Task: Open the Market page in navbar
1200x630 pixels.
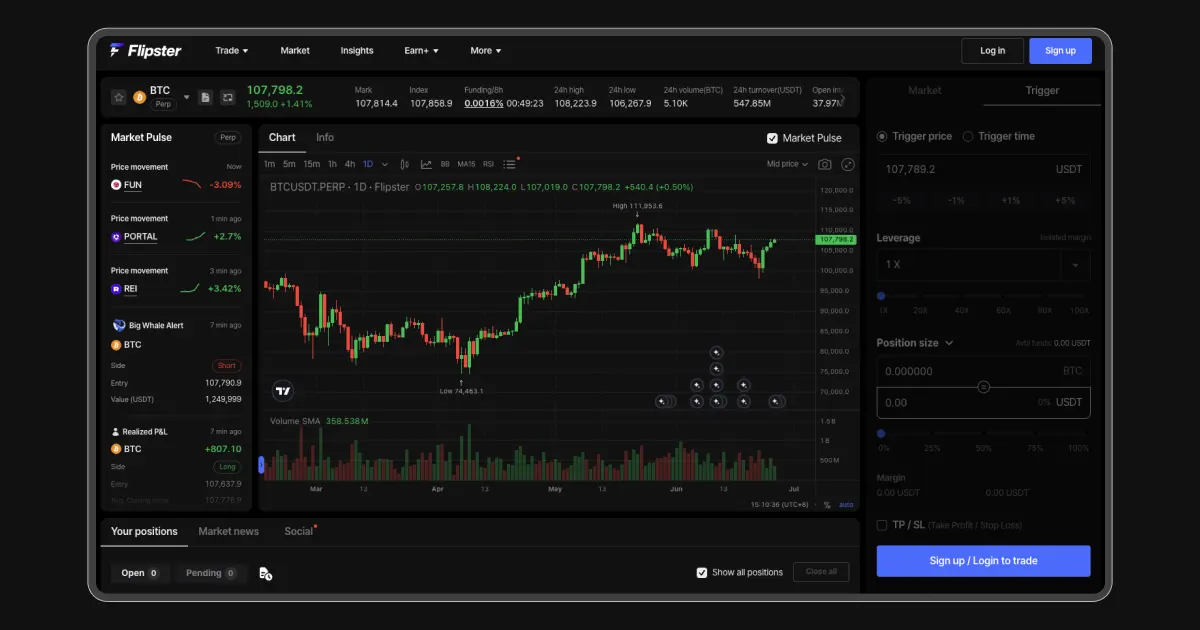Action: pos(295,50)
